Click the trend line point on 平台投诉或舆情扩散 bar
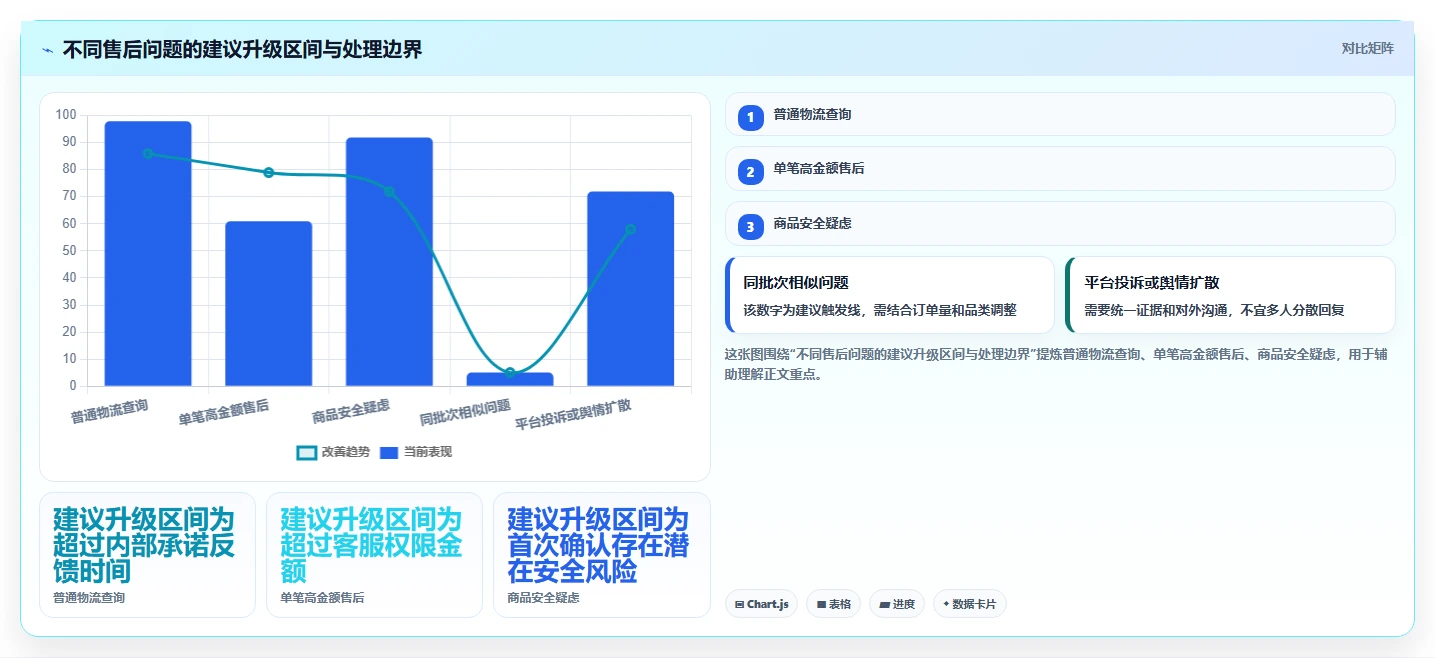1435x658 pixels. click(x=630, y=229)
